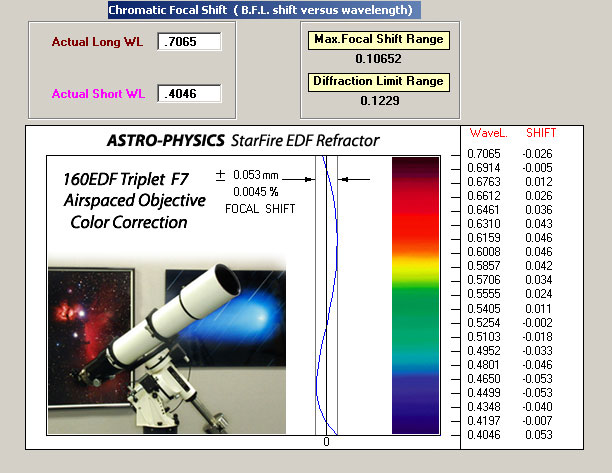612x473 pixels.
Task: Click the ± 0.053 mm focal shift label
Action: [247, 175]
